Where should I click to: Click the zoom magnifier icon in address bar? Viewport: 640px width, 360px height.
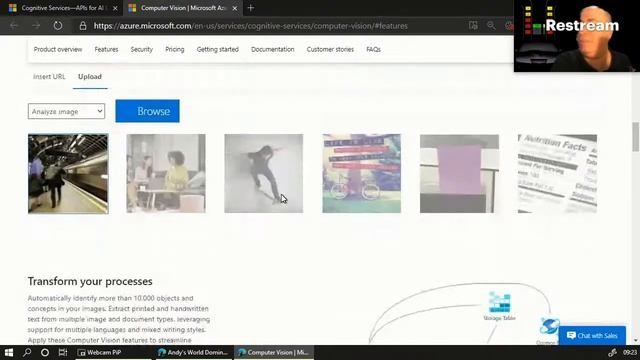491,25
